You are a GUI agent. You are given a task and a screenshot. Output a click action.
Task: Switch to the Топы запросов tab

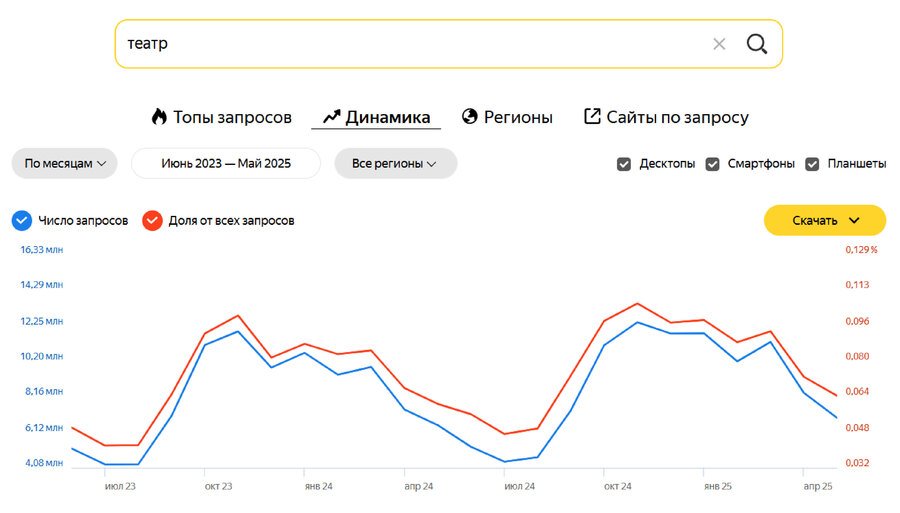pos(232,117)
